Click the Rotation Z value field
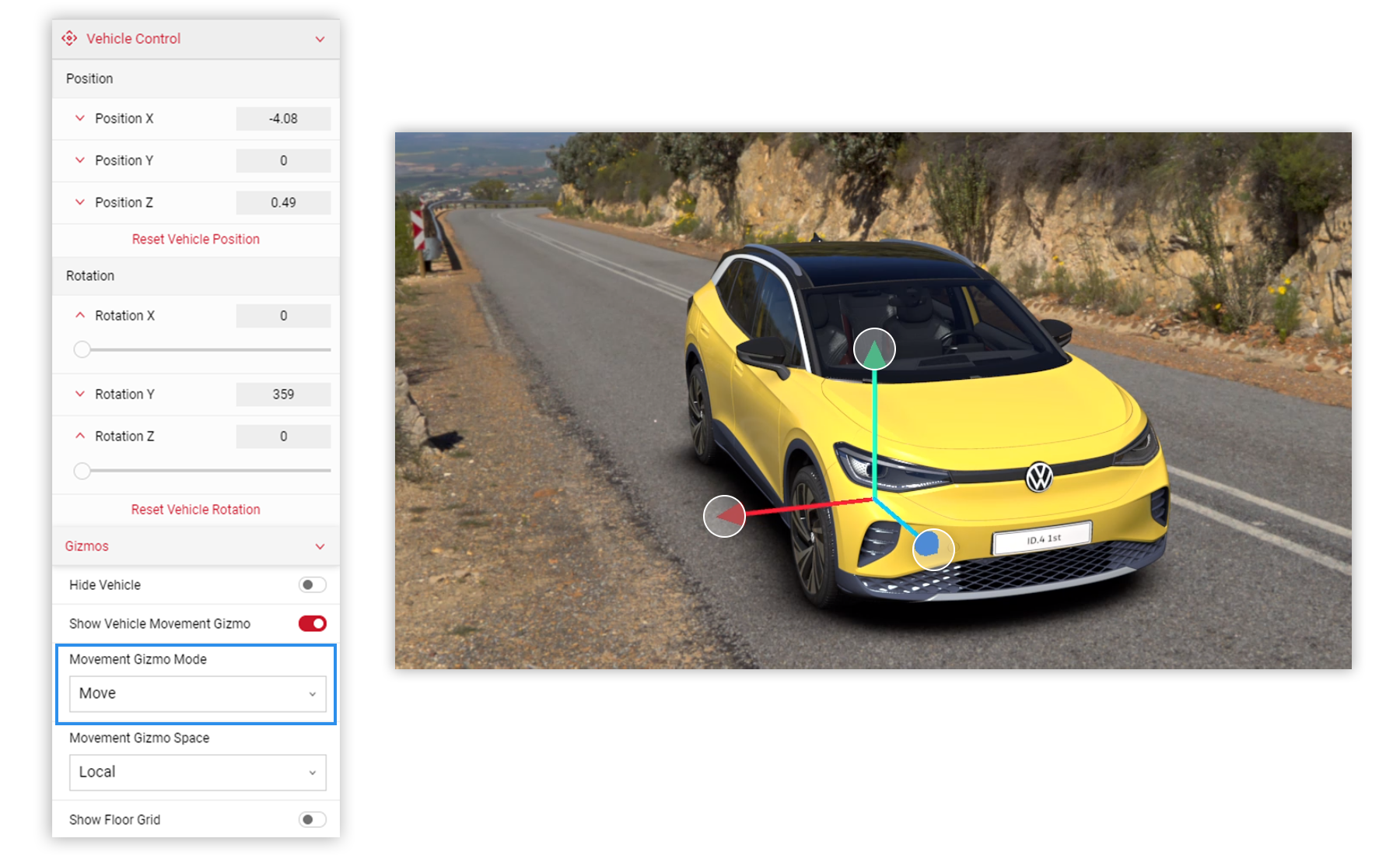This screenshot has height=856, width=1400. 283,436
